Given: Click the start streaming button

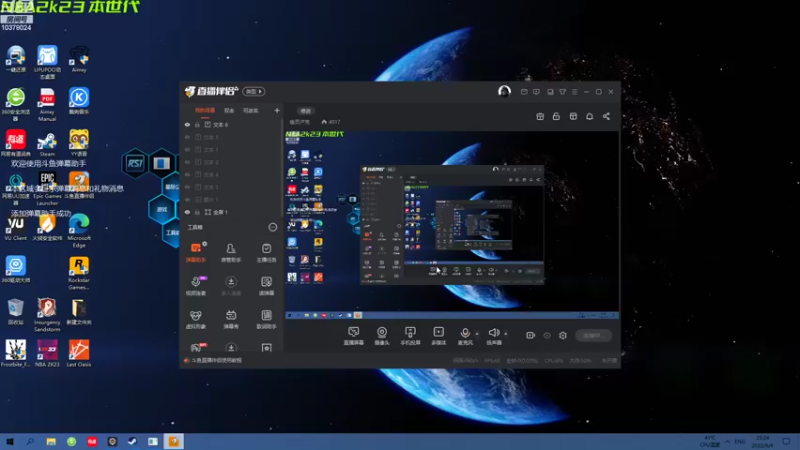Looking at the screenshot, I should point(593,335).
